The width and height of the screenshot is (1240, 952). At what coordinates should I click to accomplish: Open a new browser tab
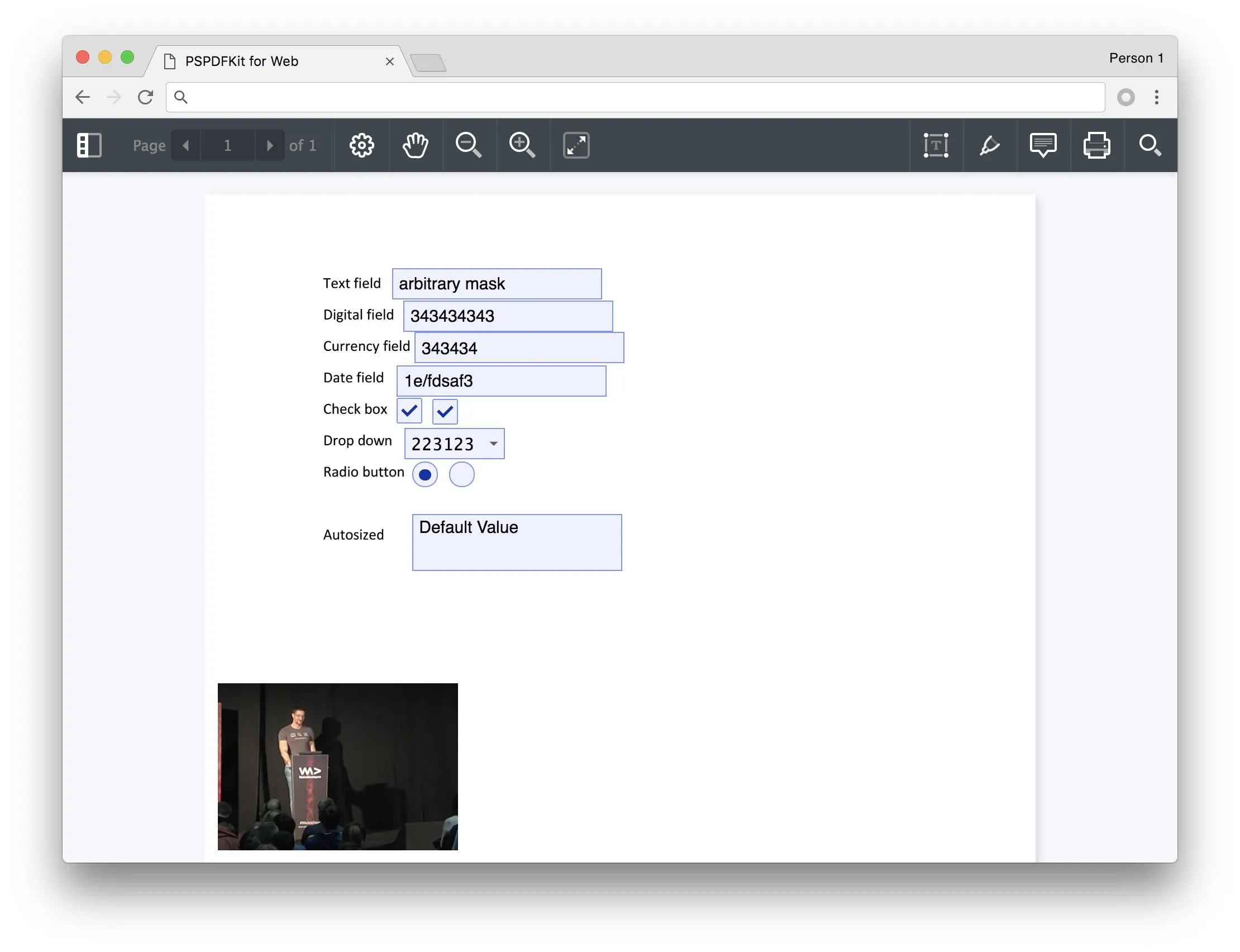click(x=428, y=63)
